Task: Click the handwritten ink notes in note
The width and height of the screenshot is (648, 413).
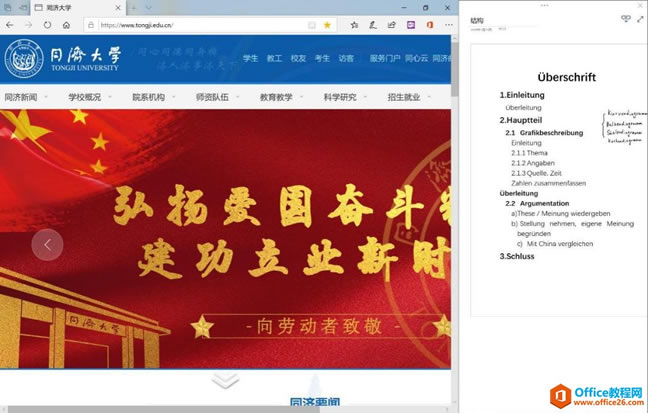Action: click(624, 127)
